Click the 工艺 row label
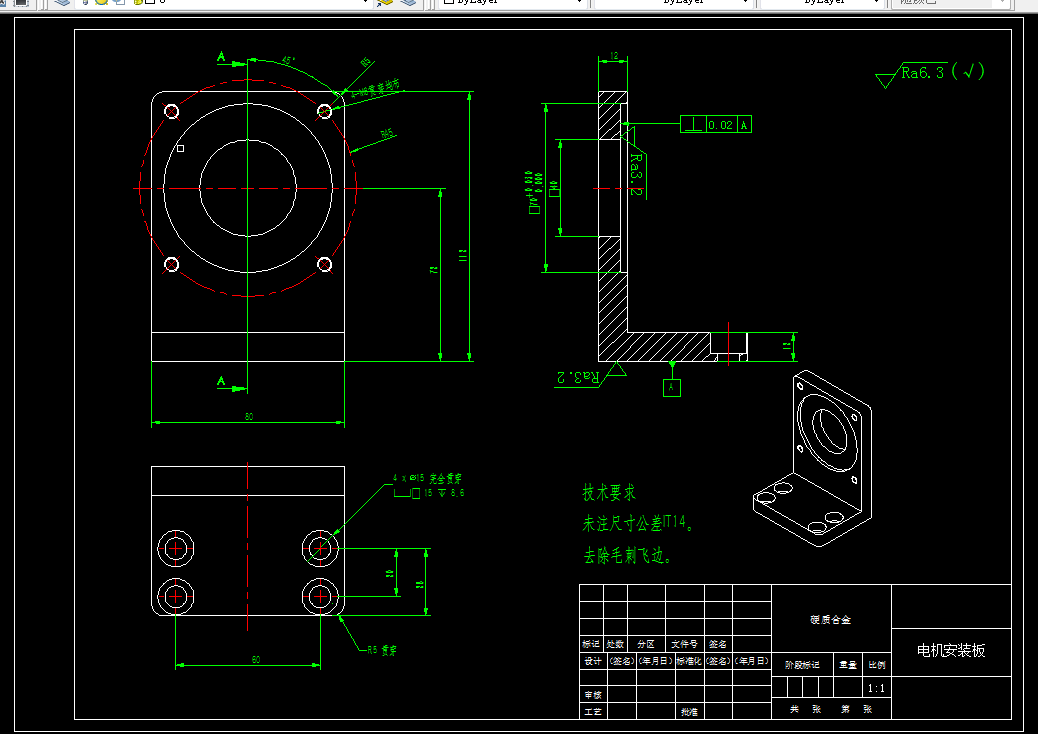This screenshot has height=734, width=1038. point(592,712)
